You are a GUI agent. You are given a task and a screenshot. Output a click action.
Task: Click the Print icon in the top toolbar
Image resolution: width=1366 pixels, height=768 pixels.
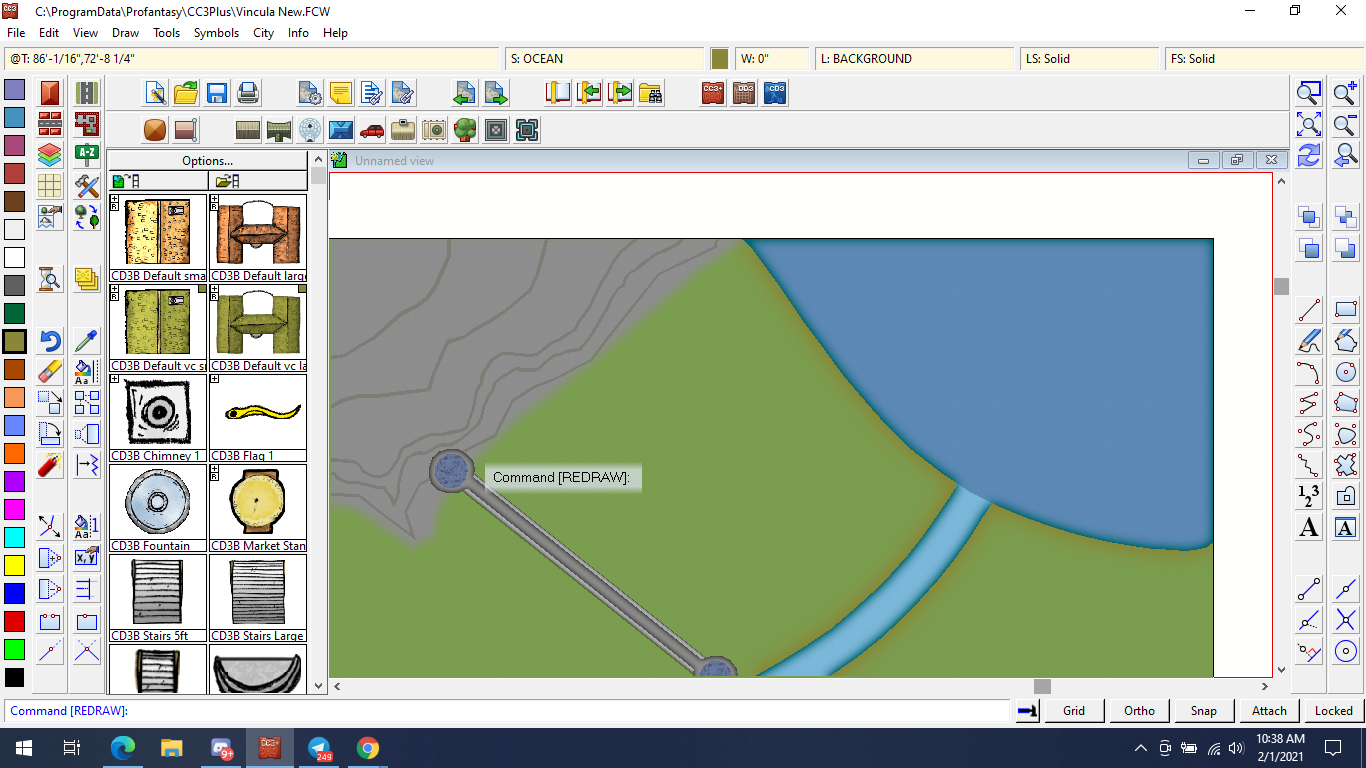pyautogui.click(x=248, y=94)
